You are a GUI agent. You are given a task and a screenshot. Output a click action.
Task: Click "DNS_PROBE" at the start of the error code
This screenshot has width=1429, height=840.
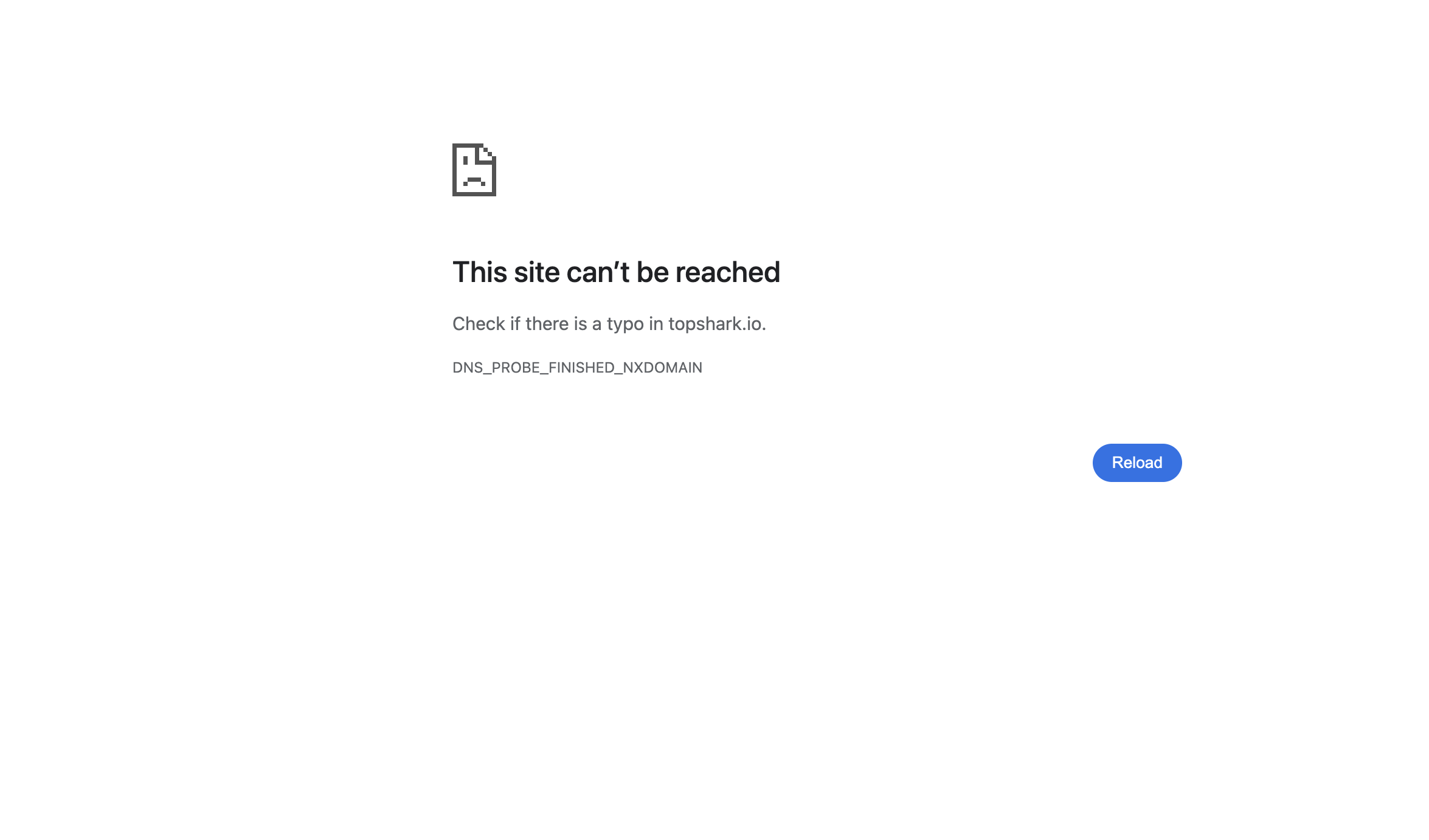coord(496,368)
